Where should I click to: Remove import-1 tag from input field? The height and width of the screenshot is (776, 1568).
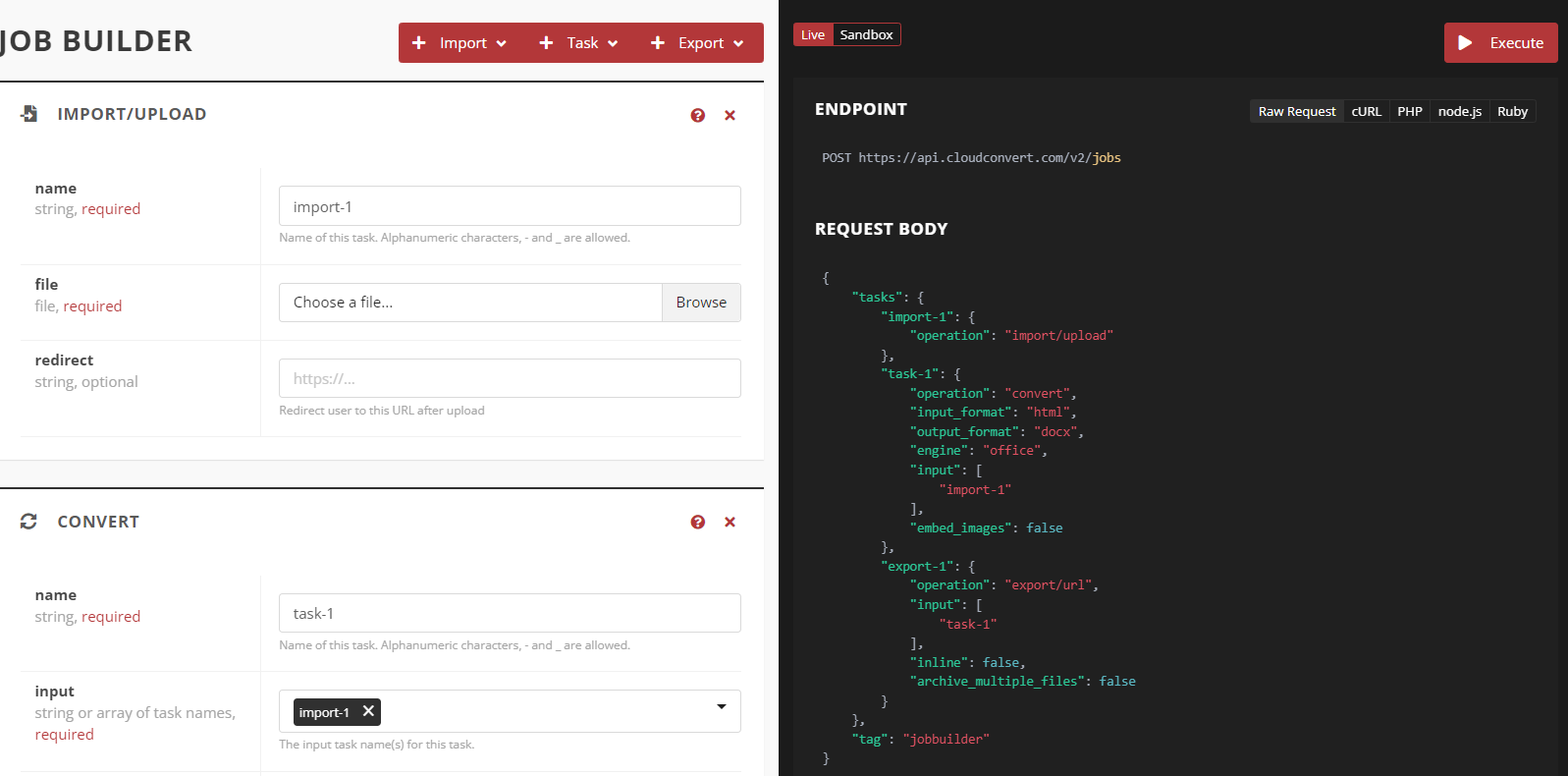[x=368, y=711]
